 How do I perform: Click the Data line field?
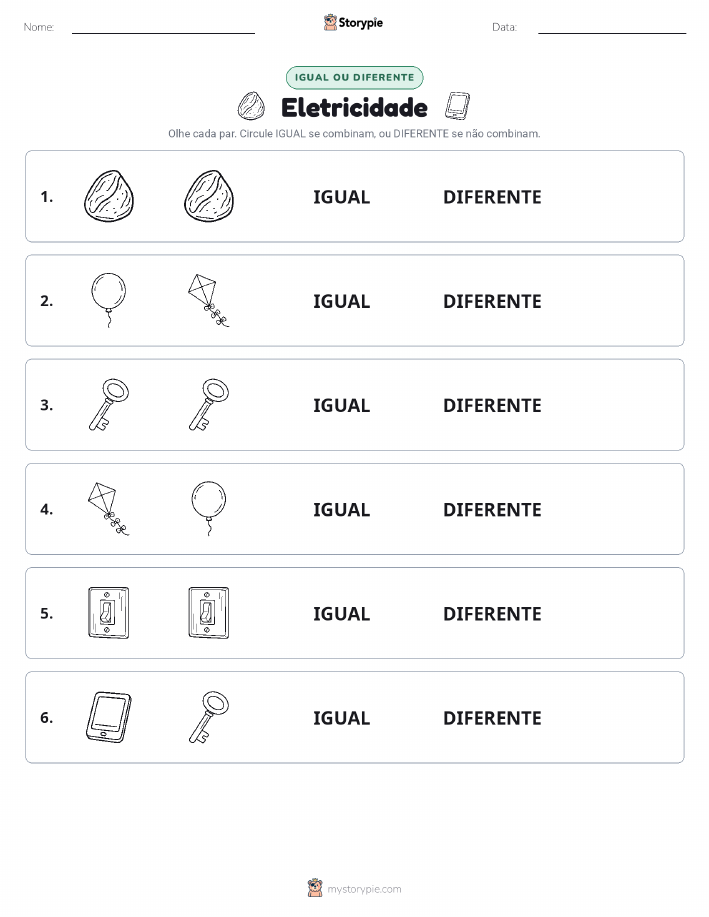[x=612, y=27]
